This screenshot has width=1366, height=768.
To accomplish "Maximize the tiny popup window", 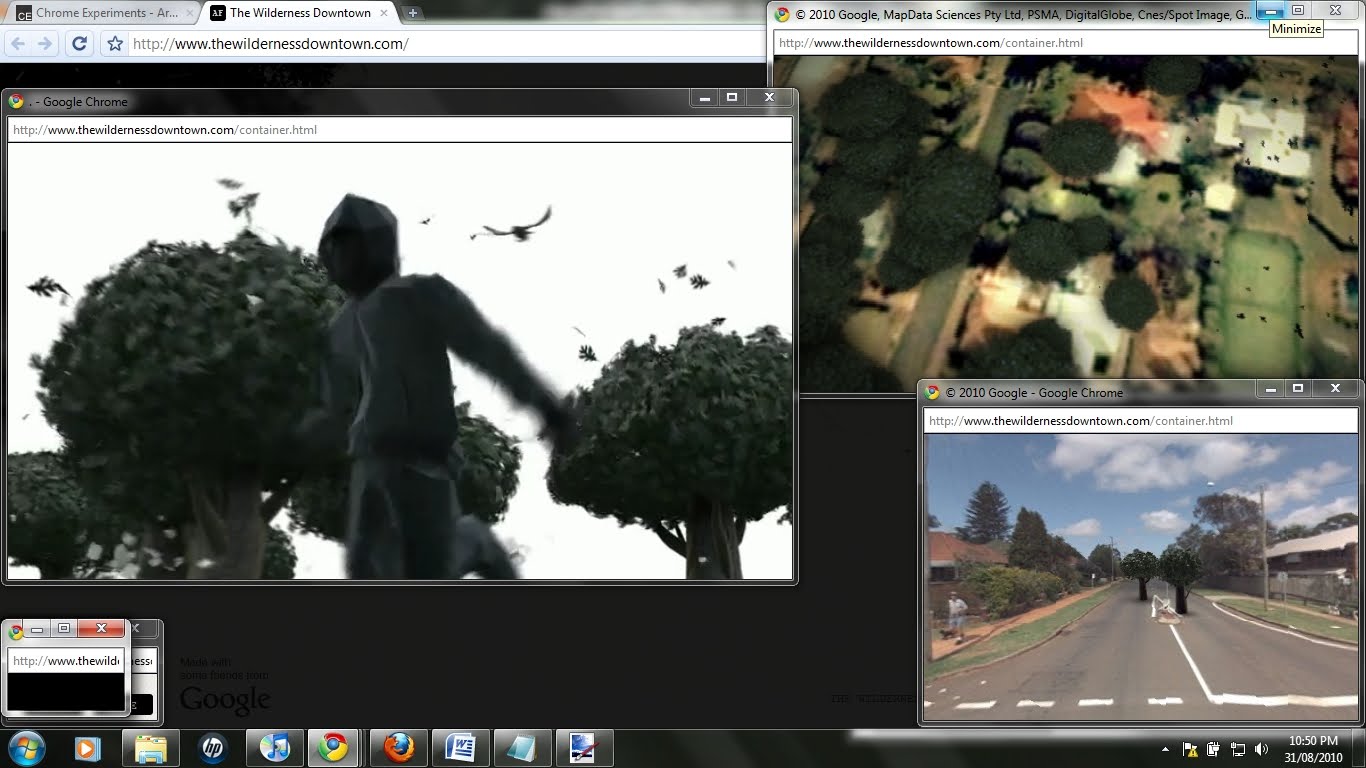I will (x=64, y=629).
